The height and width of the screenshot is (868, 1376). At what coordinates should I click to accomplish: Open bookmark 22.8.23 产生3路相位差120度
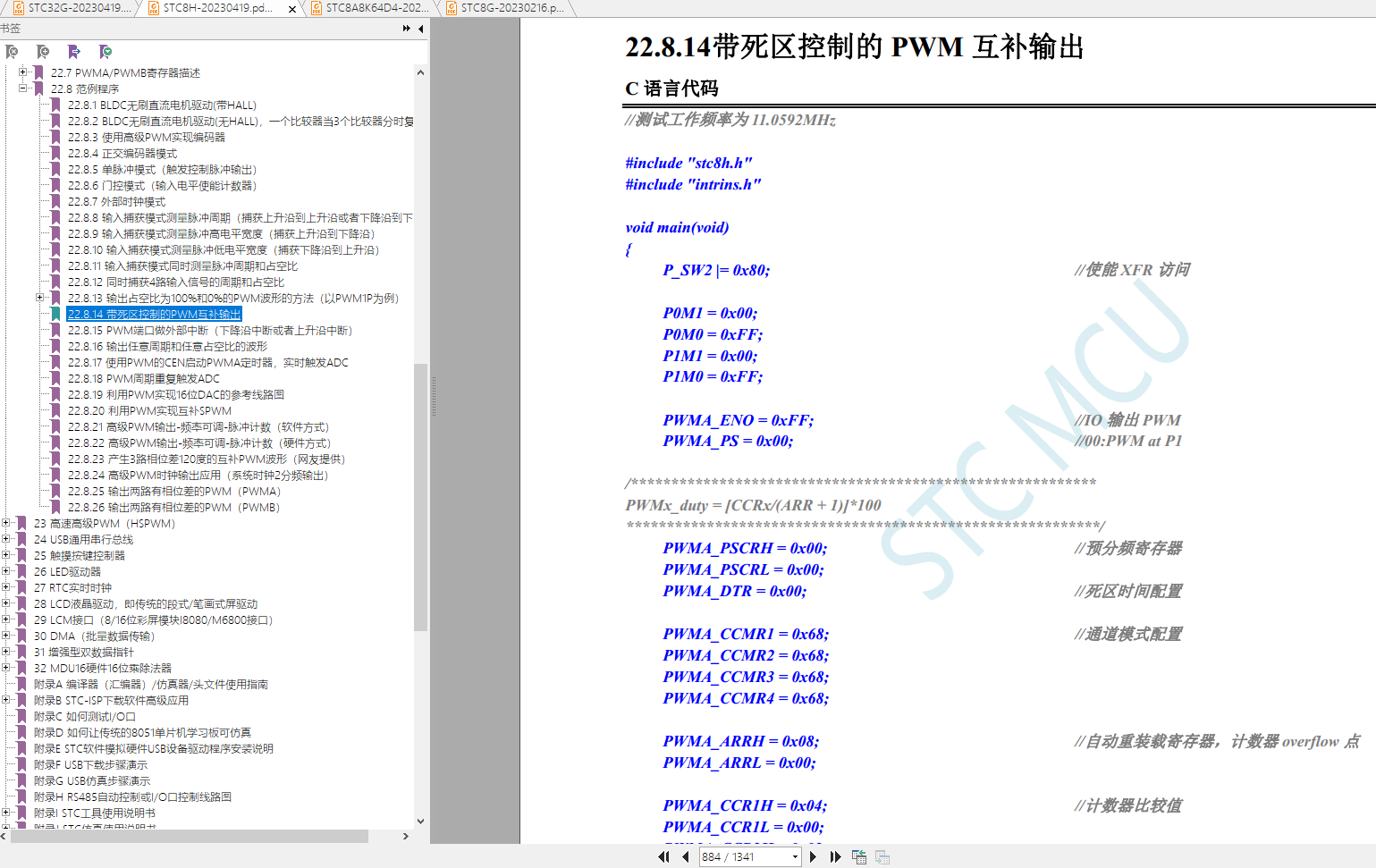(207, 459)
